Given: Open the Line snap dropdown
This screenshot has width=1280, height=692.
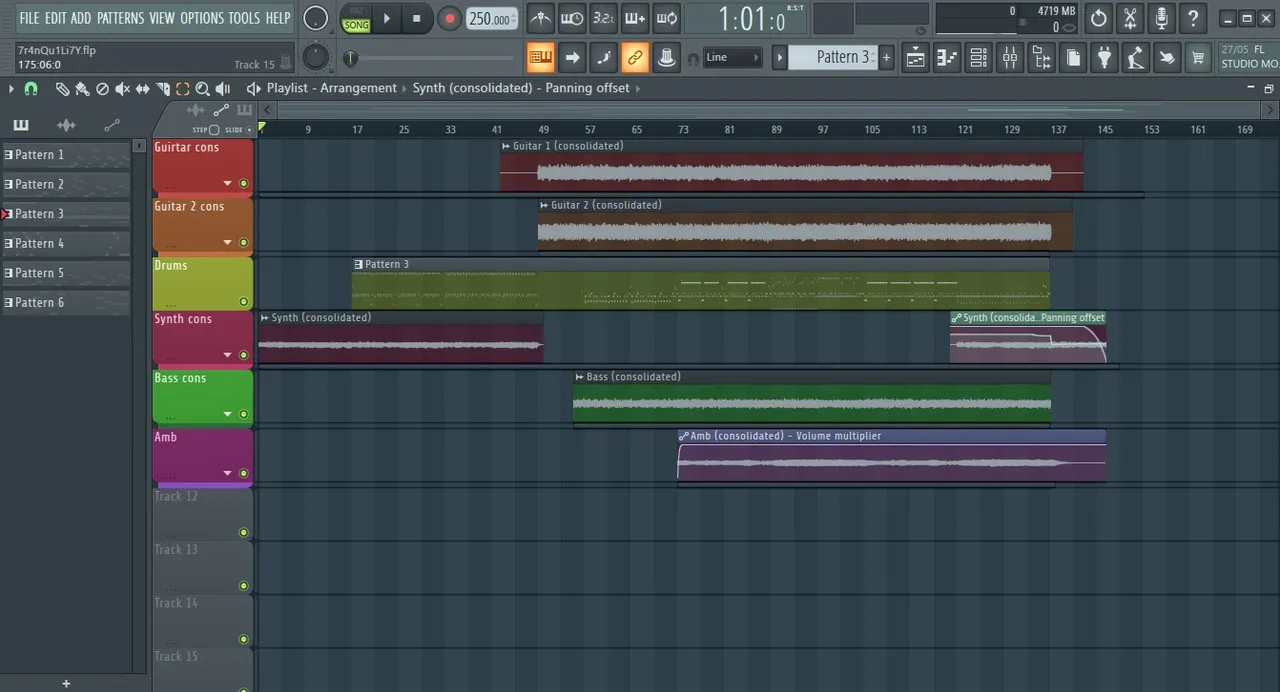Looking at the screenshot, I should [732, 57].
